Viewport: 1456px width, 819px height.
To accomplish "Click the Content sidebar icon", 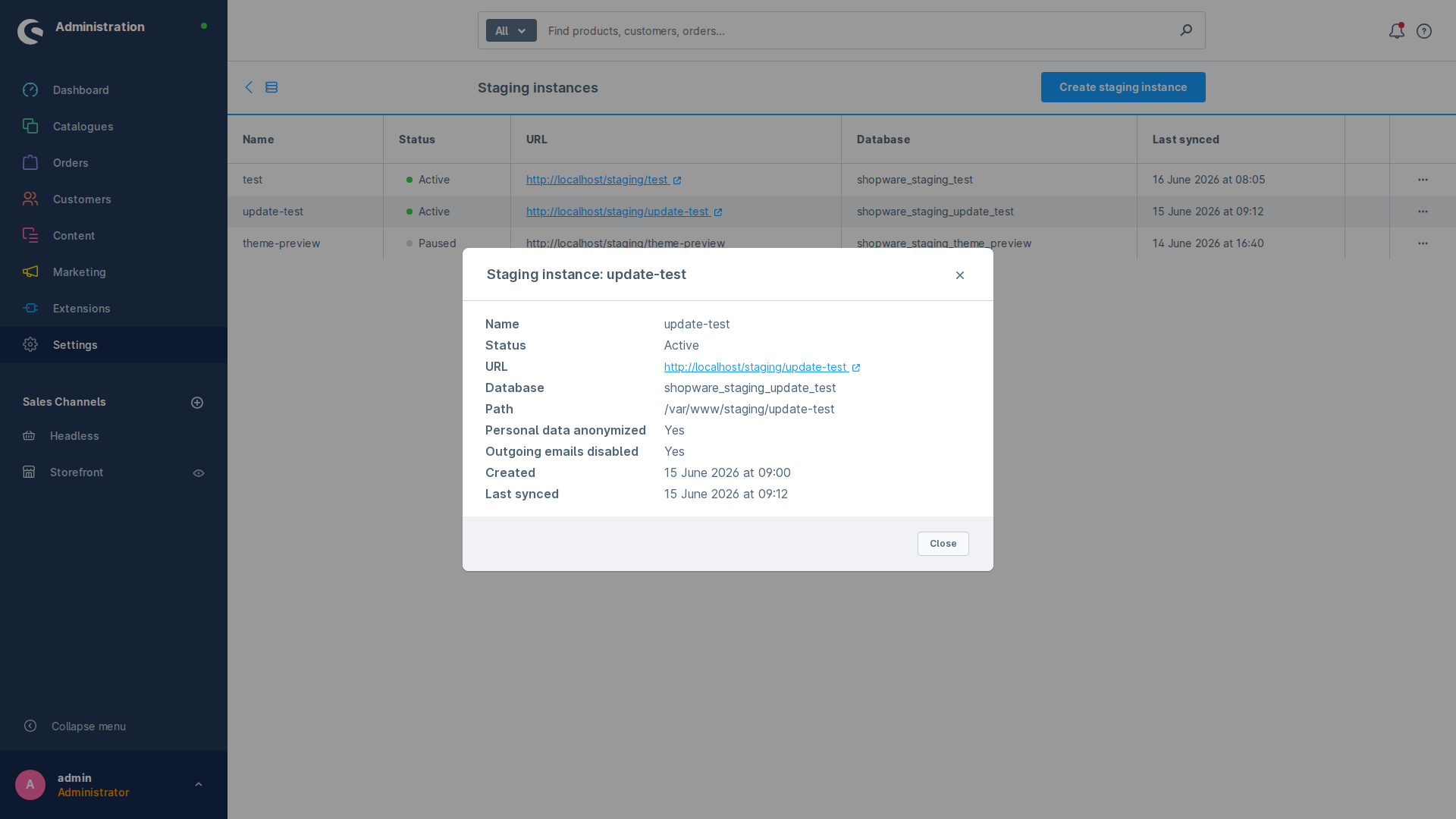I will (x=30, y=236).
